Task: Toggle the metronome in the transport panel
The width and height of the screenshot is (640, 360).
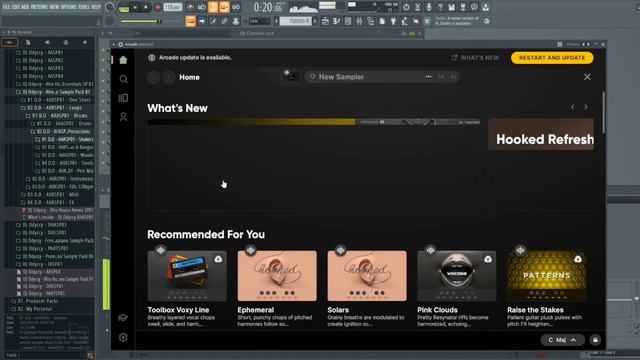Action: pos(191,7)
